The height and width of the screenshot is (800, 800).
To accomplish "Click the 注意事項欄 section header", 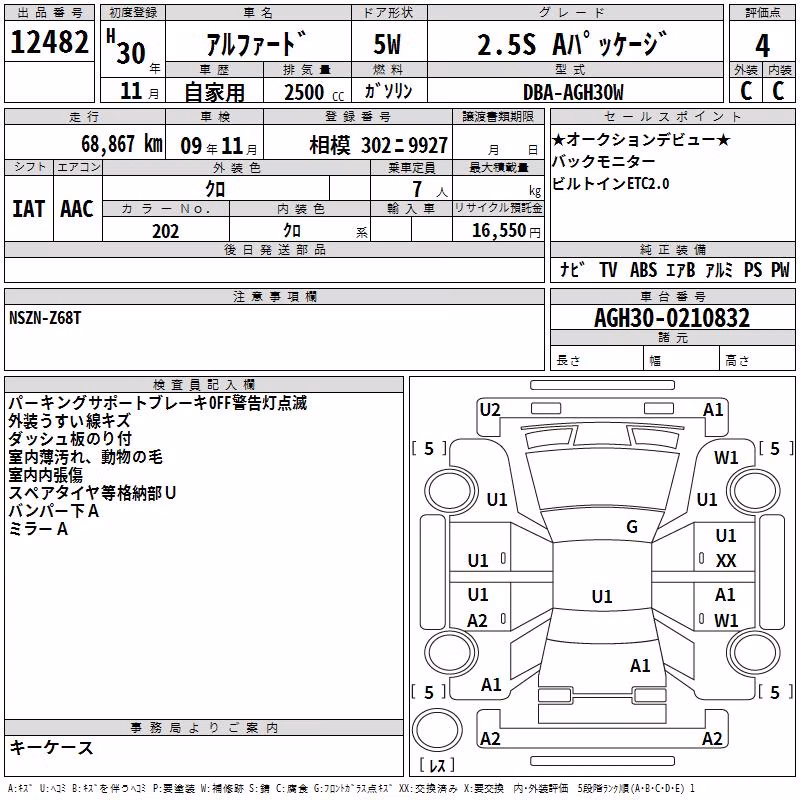I will click(275, 296).
